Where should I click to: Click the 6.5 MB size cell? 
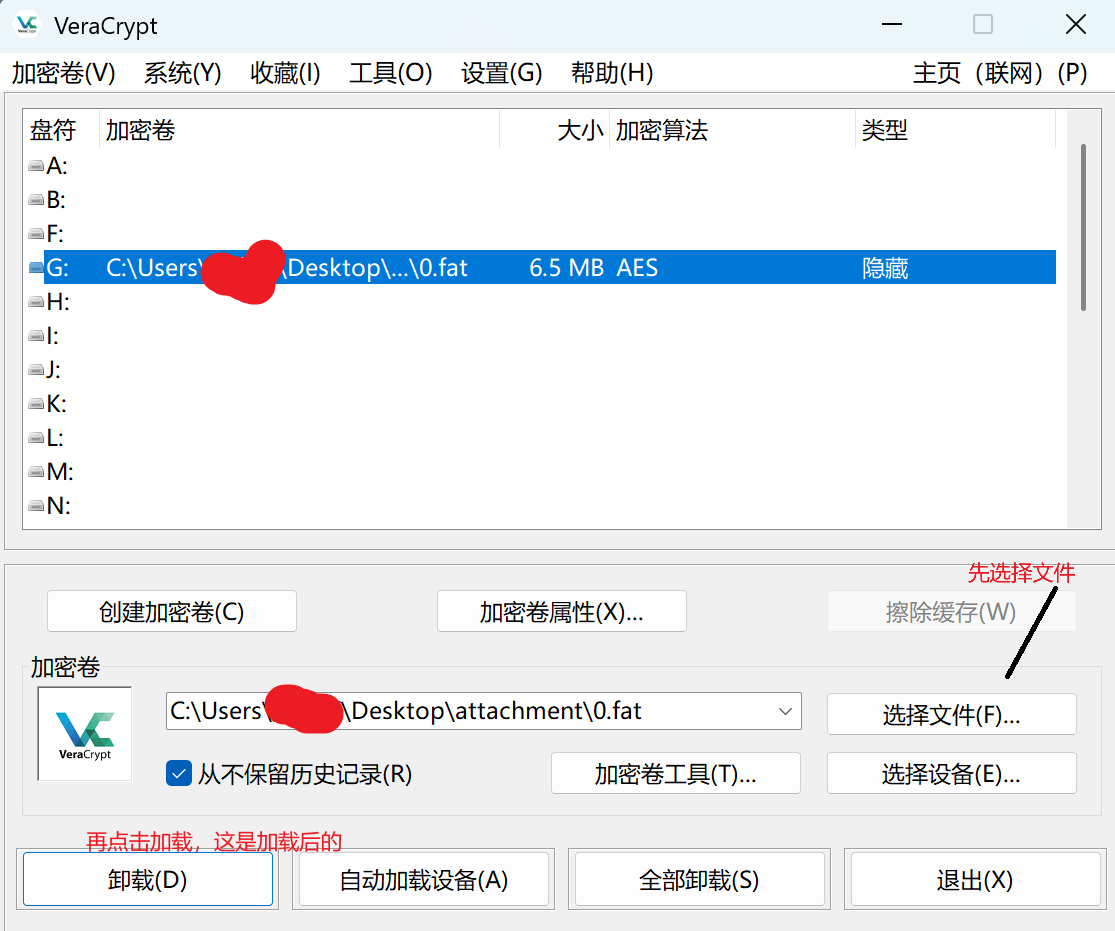point(566,268)
